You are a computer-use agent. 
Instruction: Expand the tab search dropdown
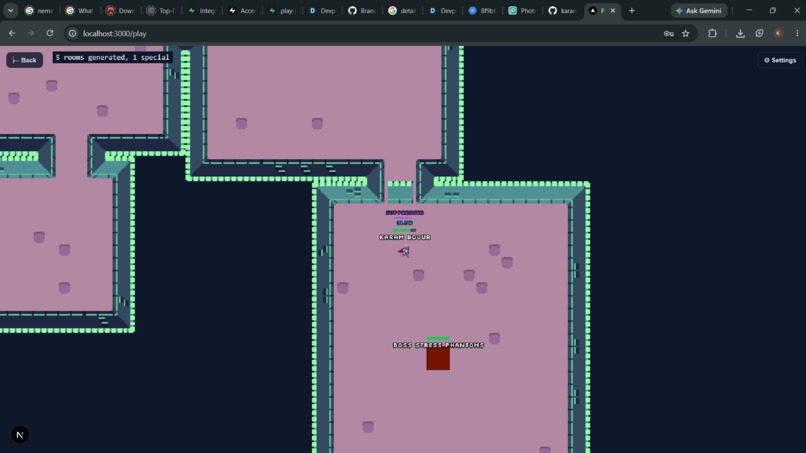coord(10,10)
